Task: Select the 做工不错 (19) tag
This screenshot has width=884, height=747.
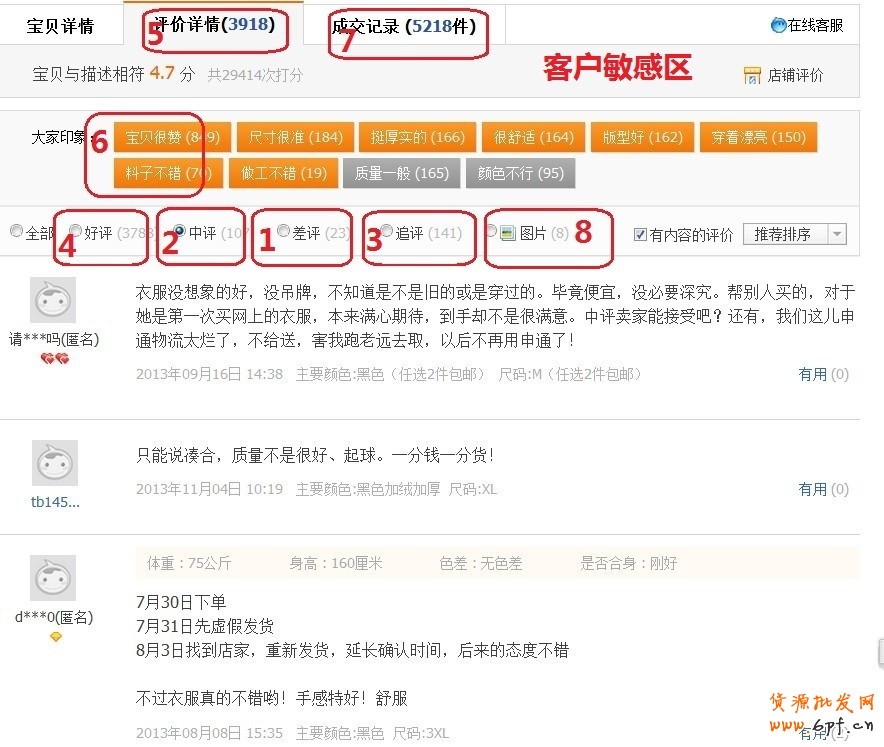Action: (x=284, y=173)
